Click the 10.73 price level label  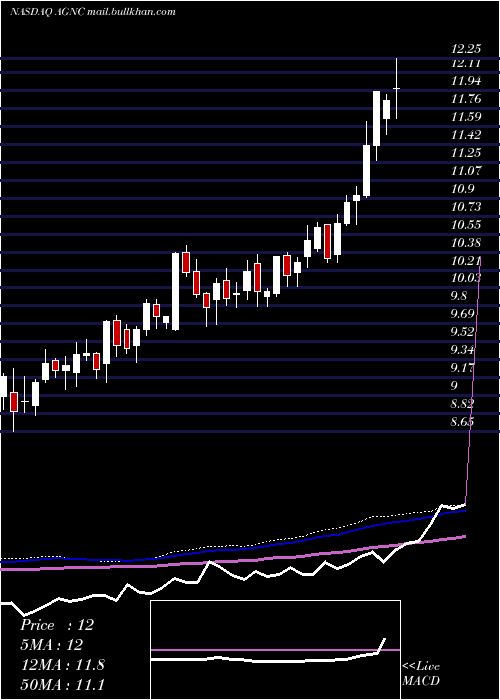tap(466, 207)
